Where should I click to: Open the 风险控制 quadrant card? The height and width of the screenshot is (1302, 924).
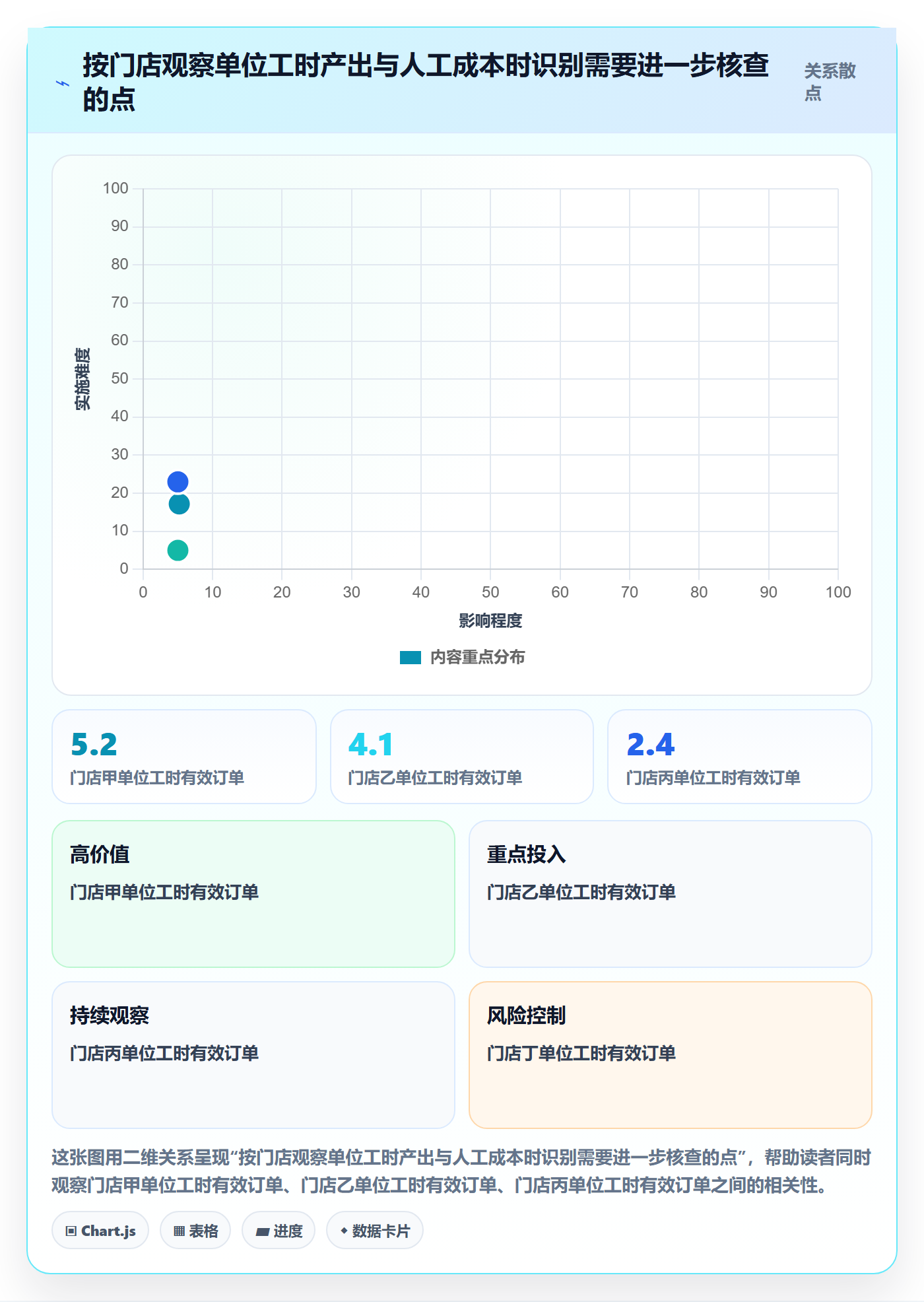(x=671, y=1055)
